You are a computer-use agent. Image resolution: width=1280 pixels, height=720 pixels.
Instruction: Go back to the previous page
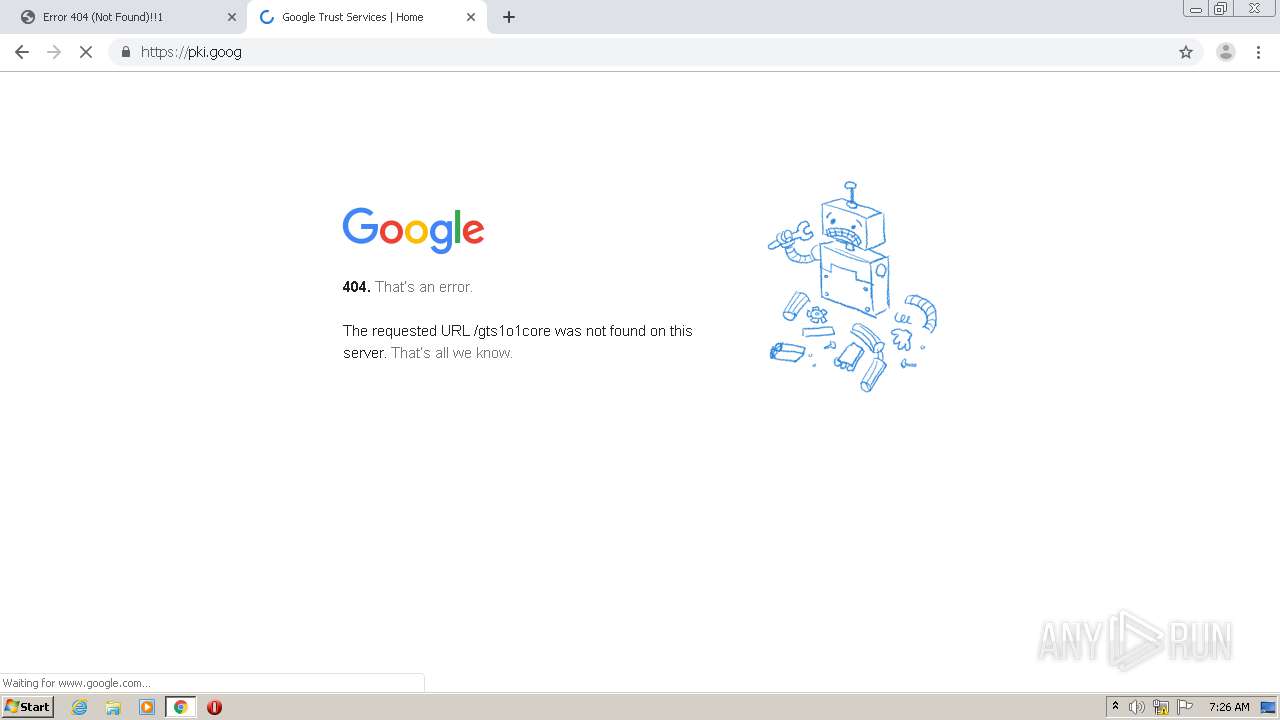coord(22,52)
